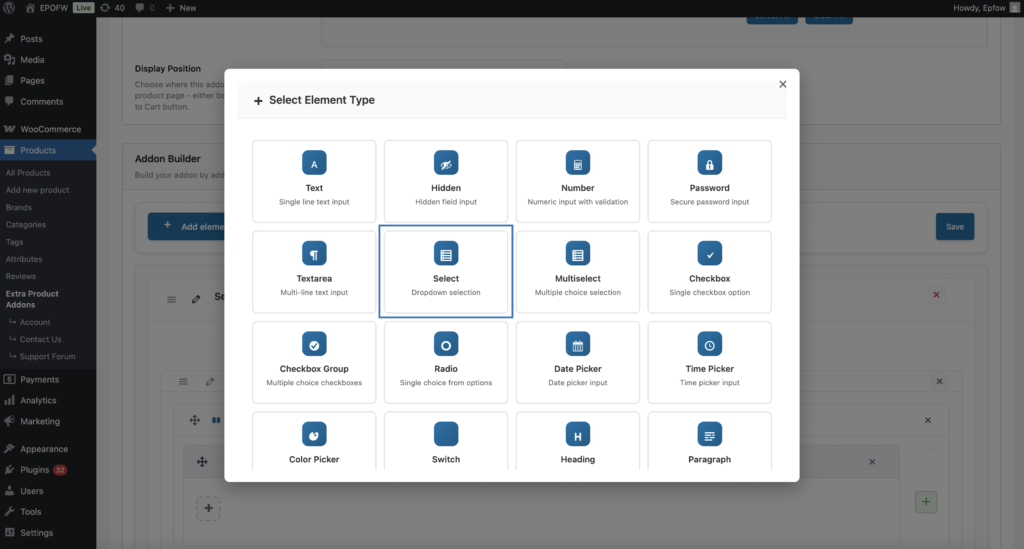Choose the Radio element type
Screen dimensions: 1024x549
446,361
